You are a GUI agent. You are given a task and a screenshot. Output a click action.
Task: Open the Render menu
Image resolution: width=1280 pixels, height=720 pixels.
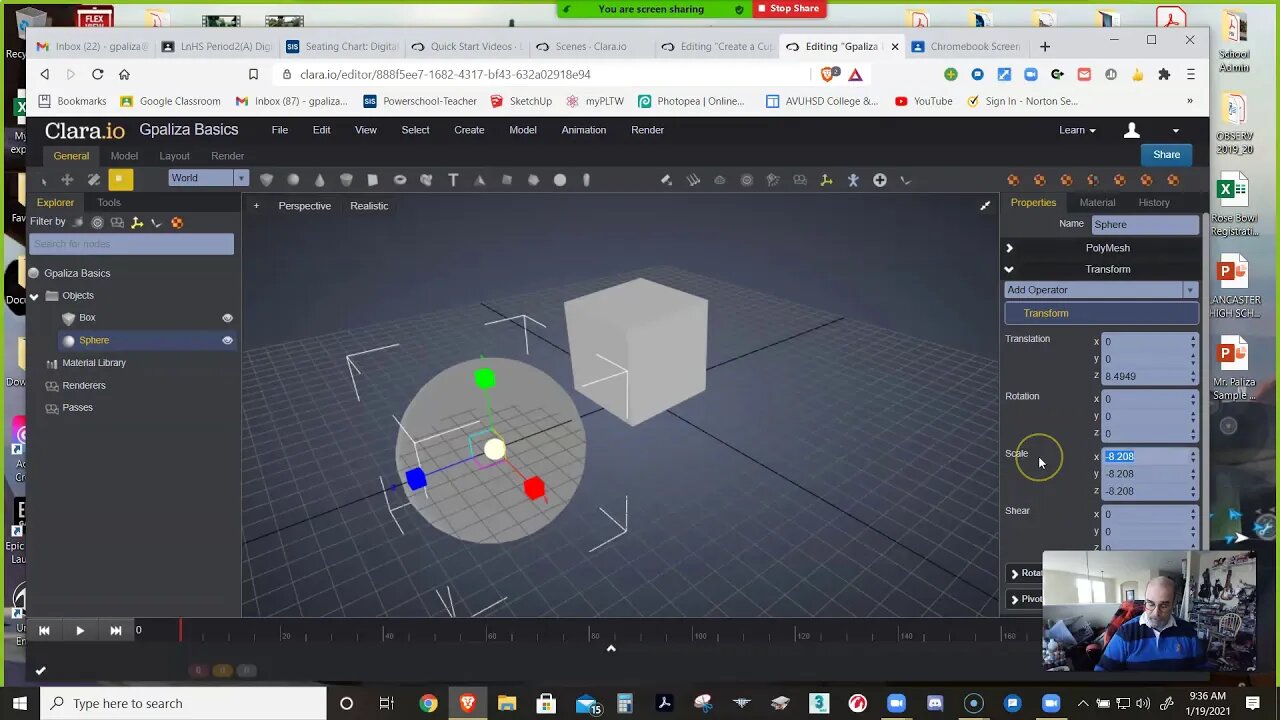pyautogui.click(x=647, y=130)
